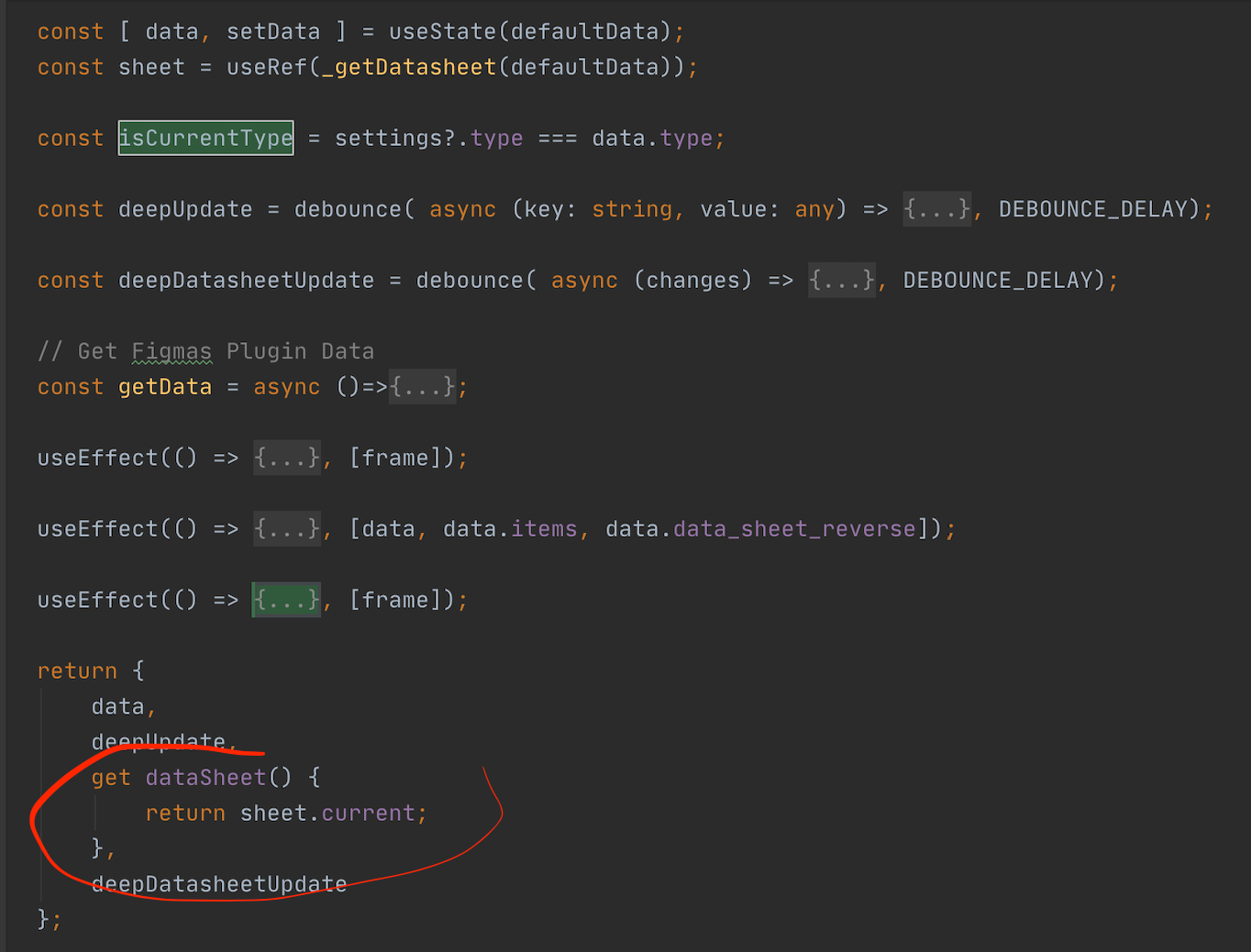Click the dataSheet getter name
This screenshot has width=1251, height=952.
pos(205,777)
